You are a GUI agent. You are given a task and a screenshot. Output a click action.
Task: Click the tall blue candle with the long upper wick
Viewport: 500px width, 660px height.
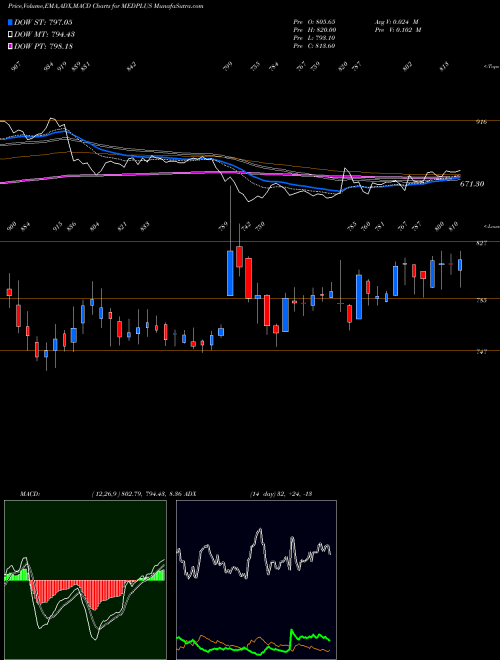point(230,273)
